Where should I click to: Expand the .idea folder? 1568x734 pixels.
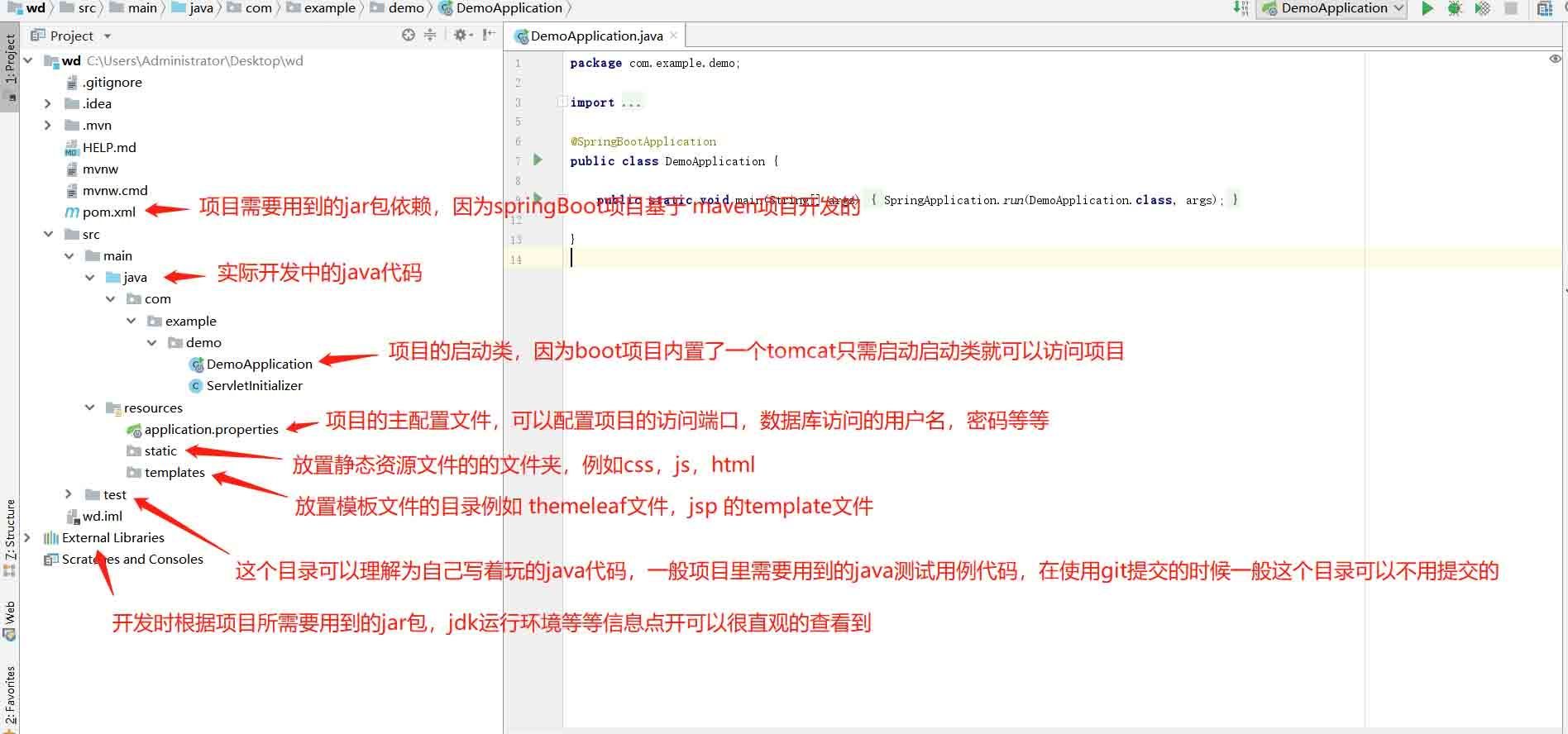coord(48,104)
